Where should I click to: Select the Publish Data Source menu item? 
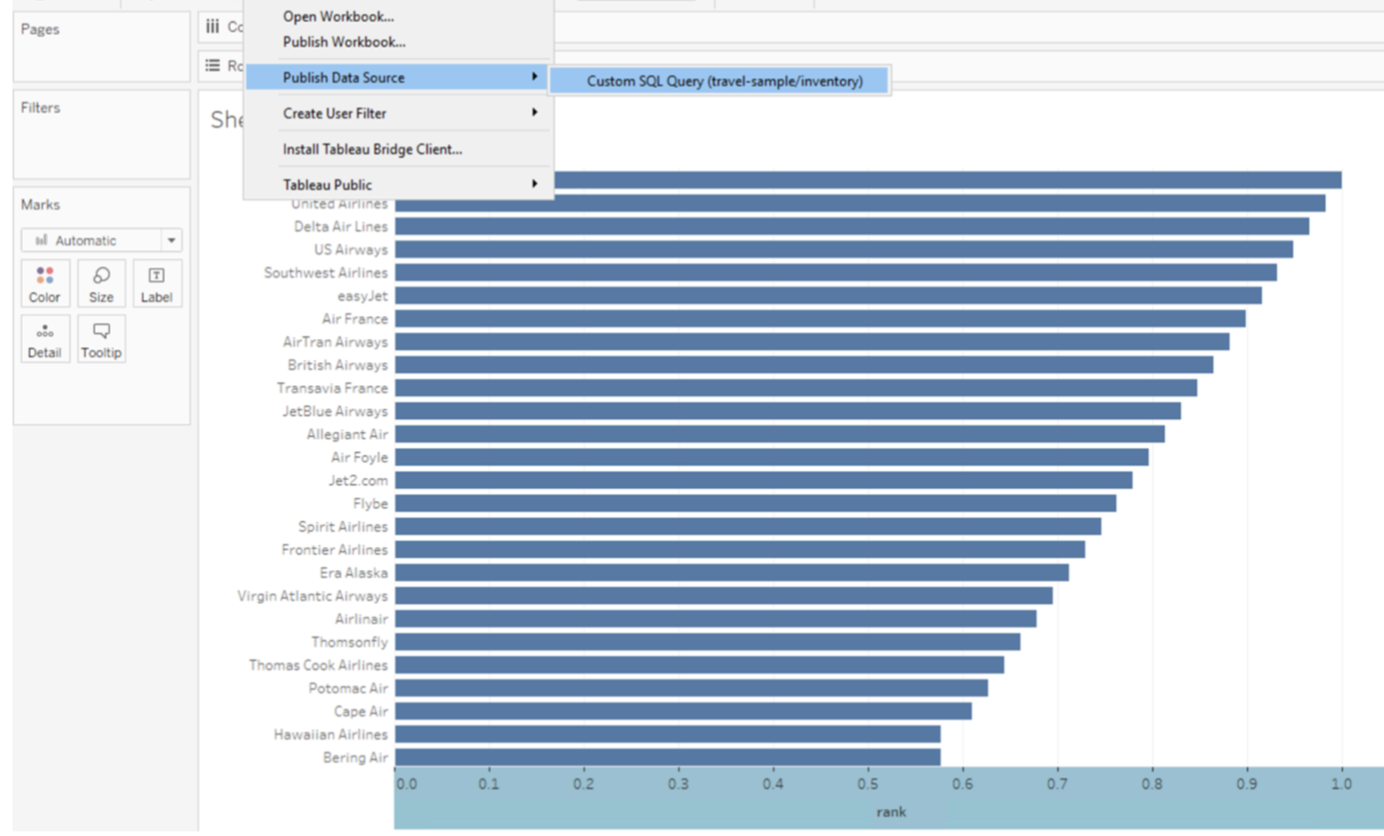(x=397, y=77)
